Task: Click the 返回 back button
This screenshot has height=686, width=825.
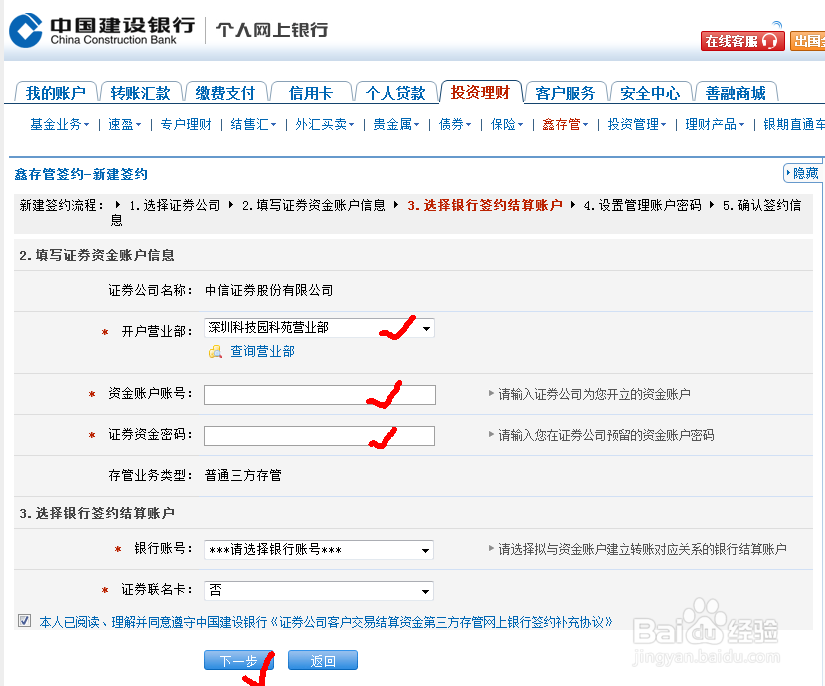Action: pyautogui.click(x=323, y=660)
